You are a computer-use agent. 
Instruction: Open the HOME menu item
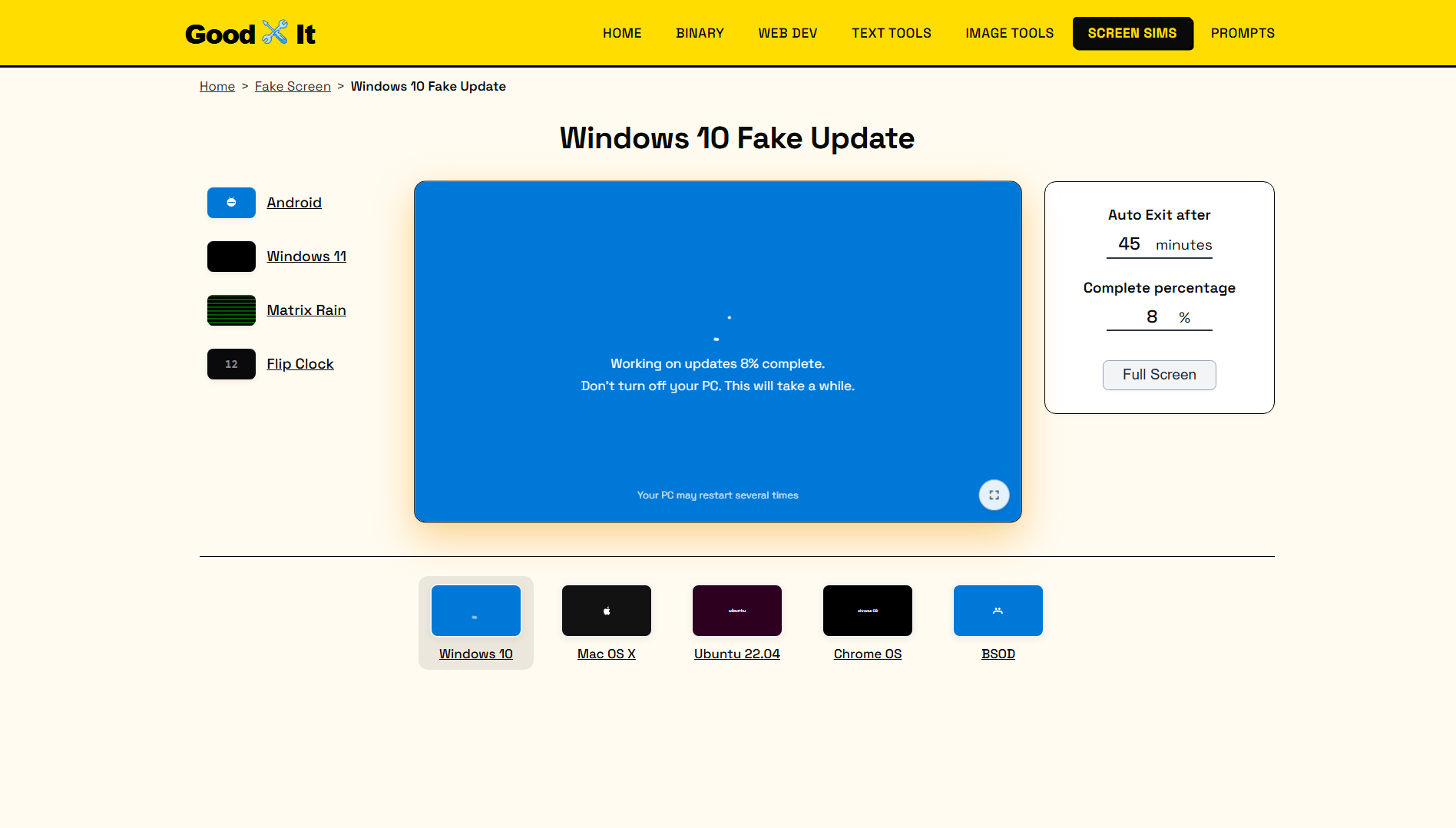(x=622, y=33)
